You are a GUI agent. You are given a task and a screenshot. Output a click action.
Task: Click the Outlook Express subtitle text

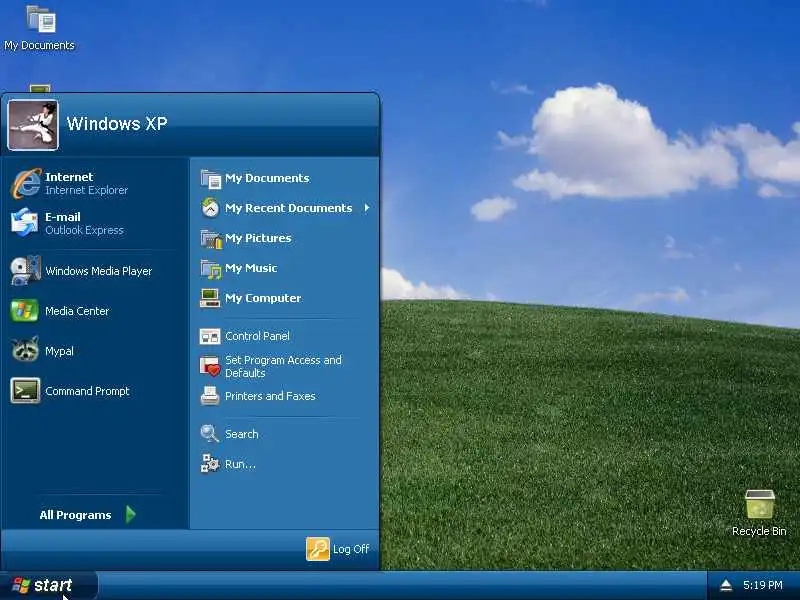click(x=84, y=230)
